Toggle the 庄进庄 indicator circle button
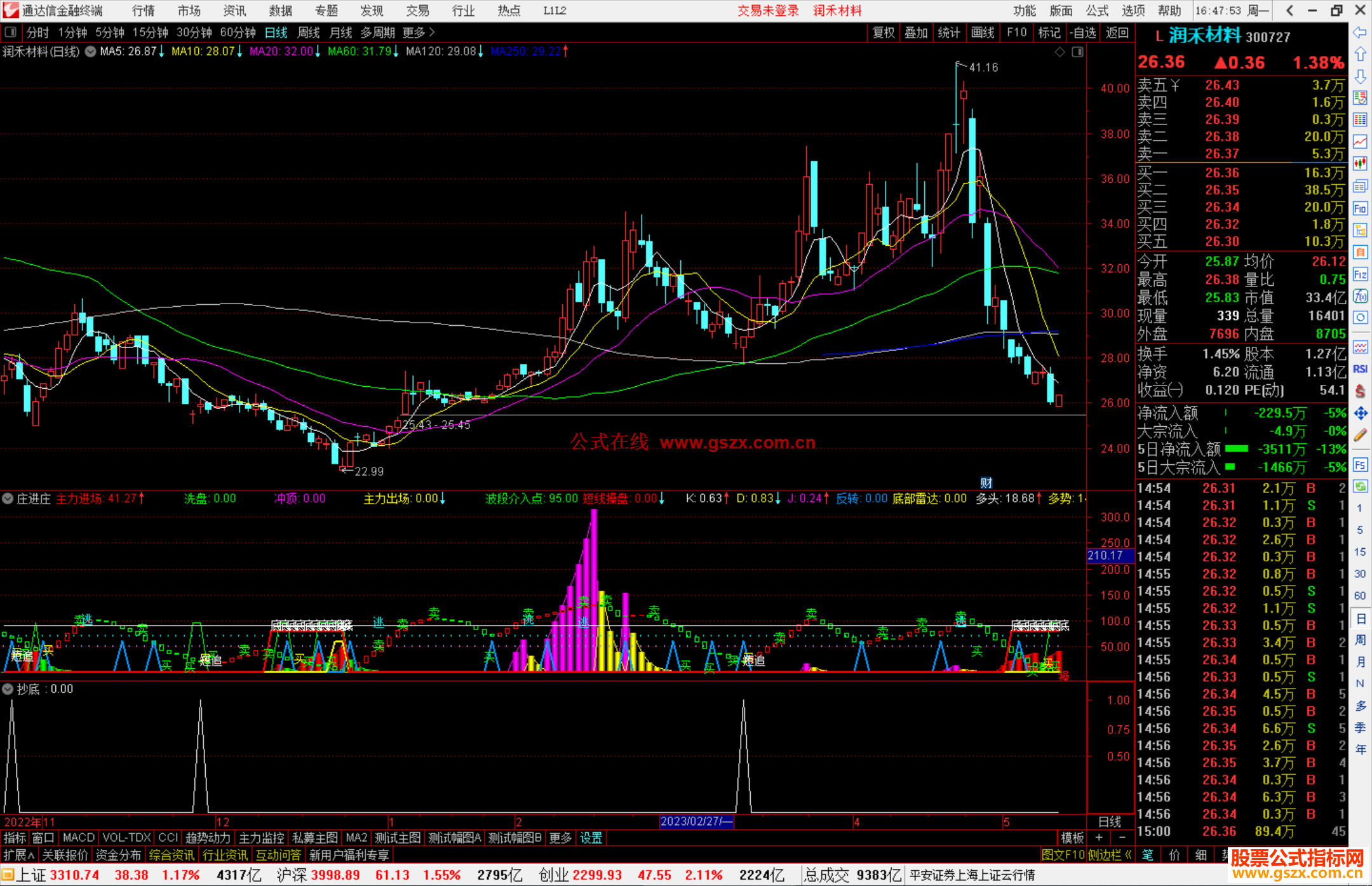This screenshot has height=886, width=1372. click(x=8, y=499)
